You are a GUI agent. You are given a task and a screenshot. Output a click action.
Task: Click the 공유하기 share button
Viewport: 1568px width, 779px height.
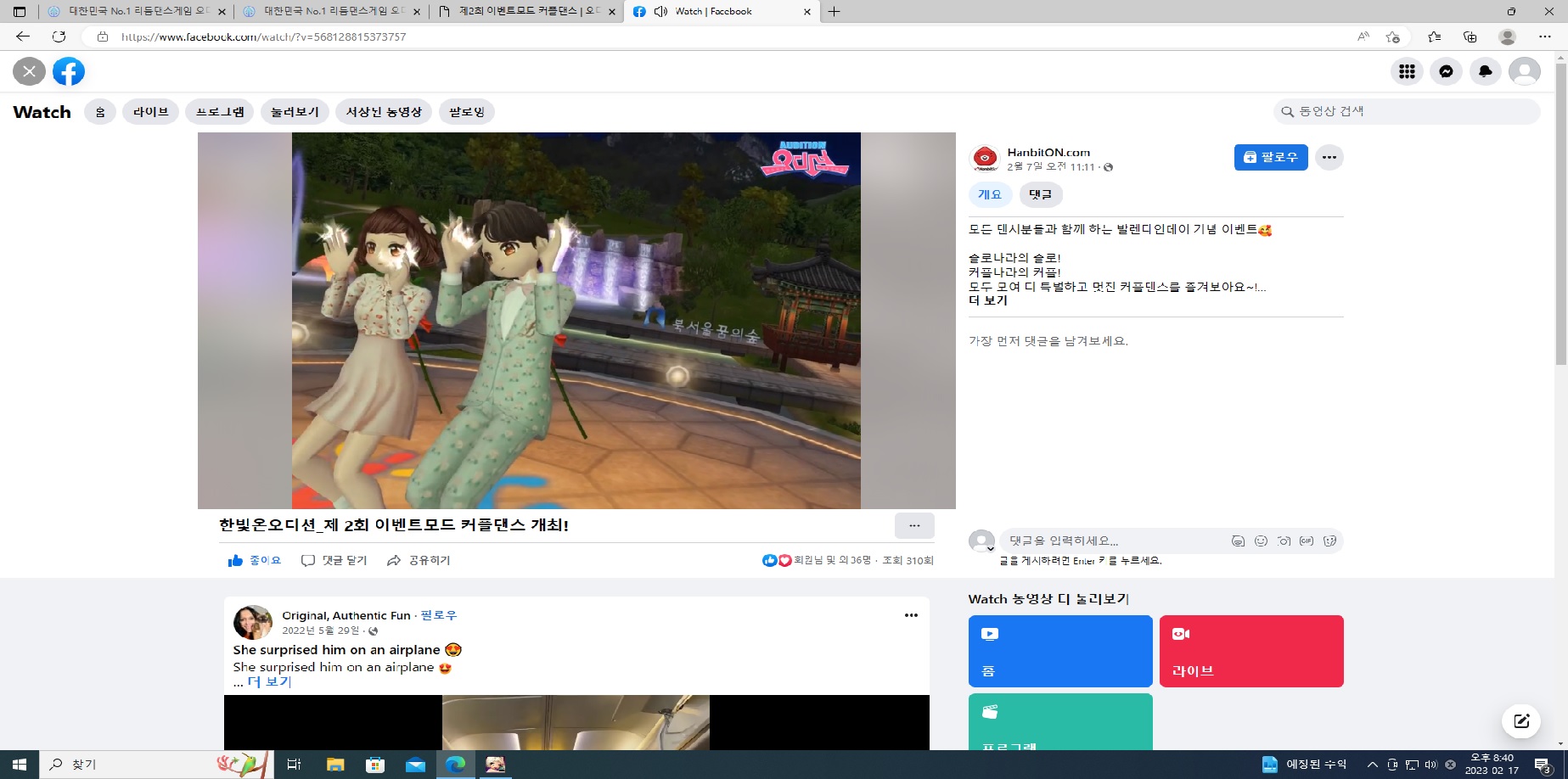click(x=419, y=560)
